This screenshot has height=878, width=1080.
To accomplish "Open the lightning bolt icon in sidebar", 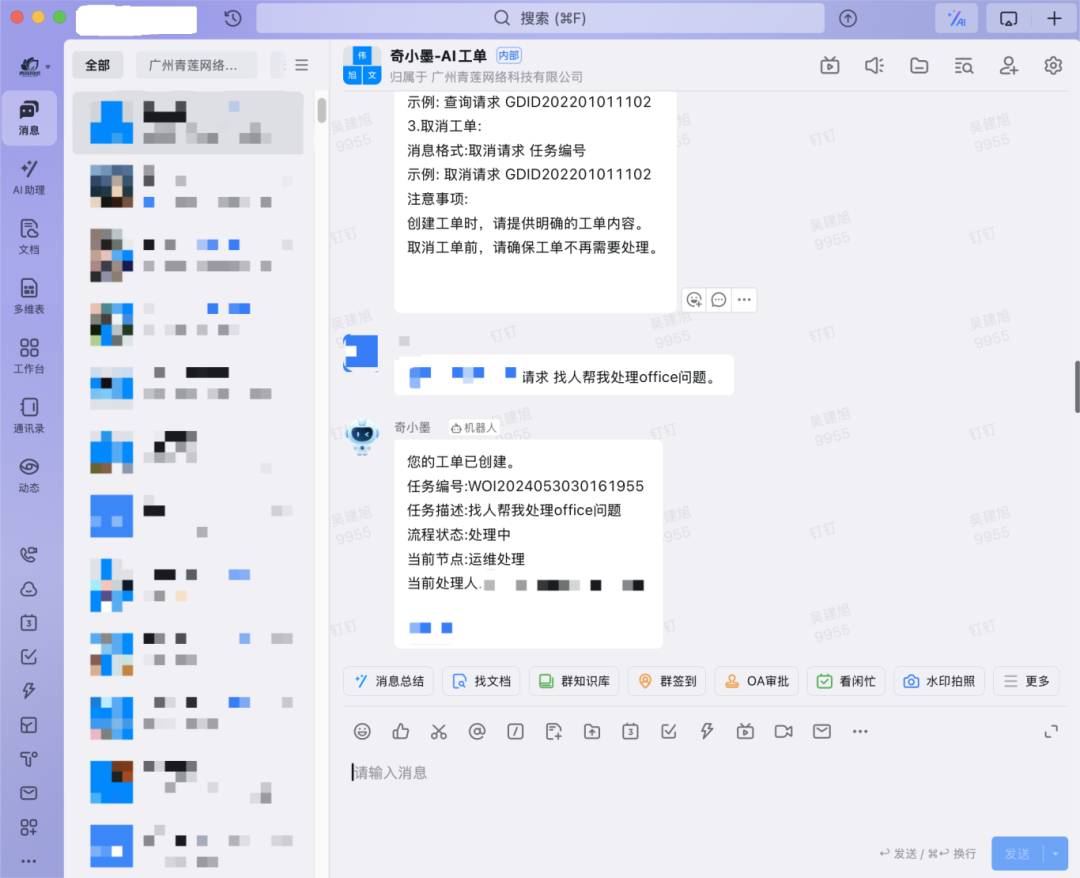I will 29,691.
